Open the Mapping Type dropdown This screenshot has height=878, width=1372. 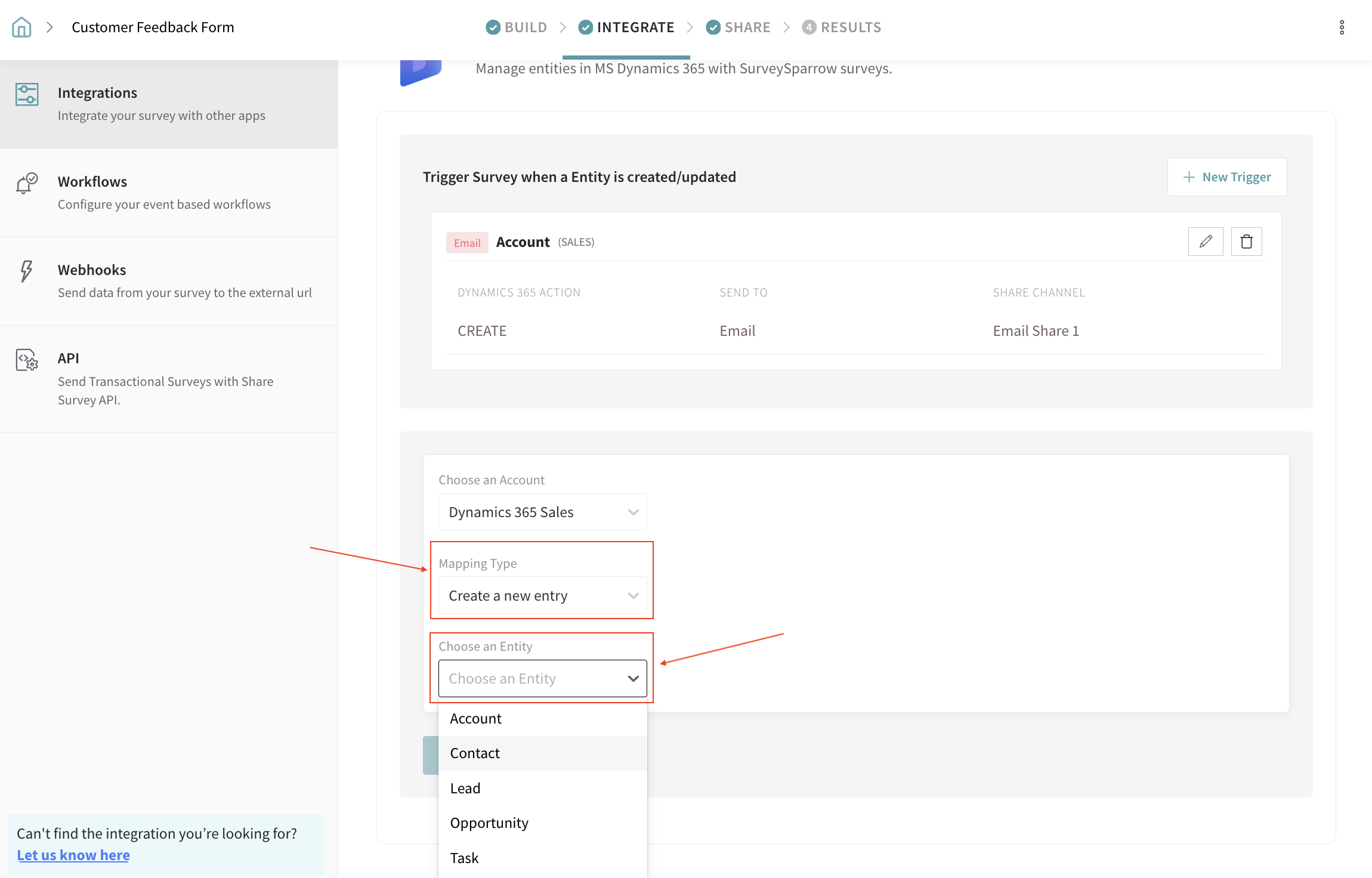542,596
